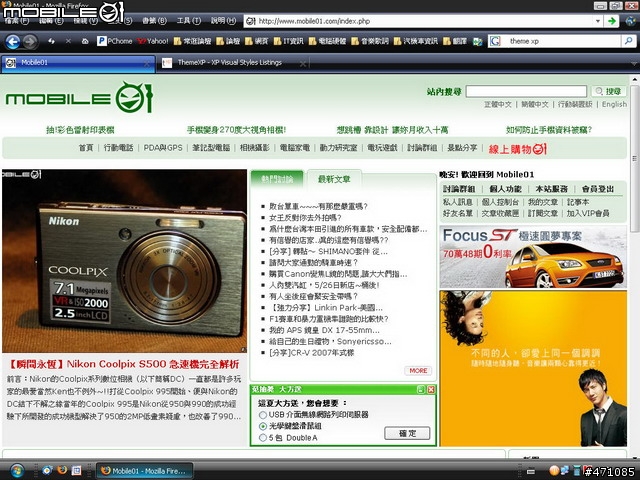Screen dimensions: 640x480
Task: Open the 工具(T) menu
Action: (x=189, y=20)
